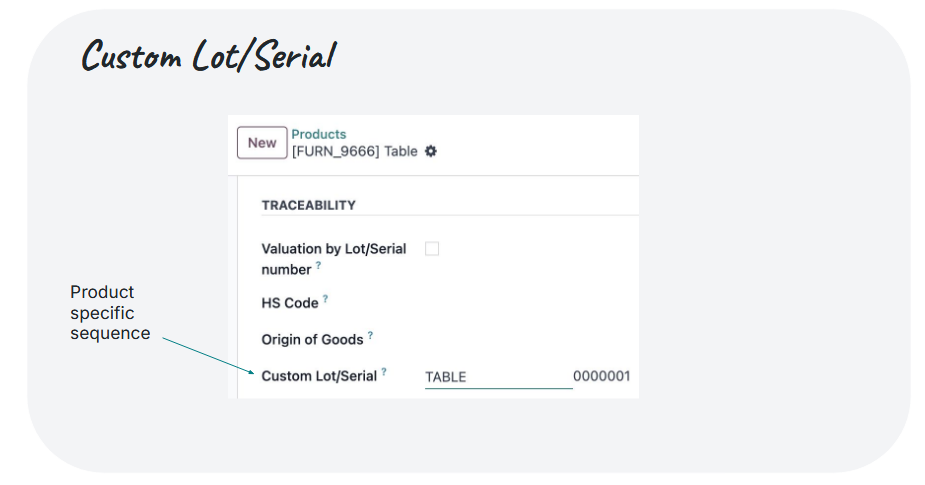The image size is (925, 485).
Task: Go back to the Products breadcrumb
Action: click(319, 135)
